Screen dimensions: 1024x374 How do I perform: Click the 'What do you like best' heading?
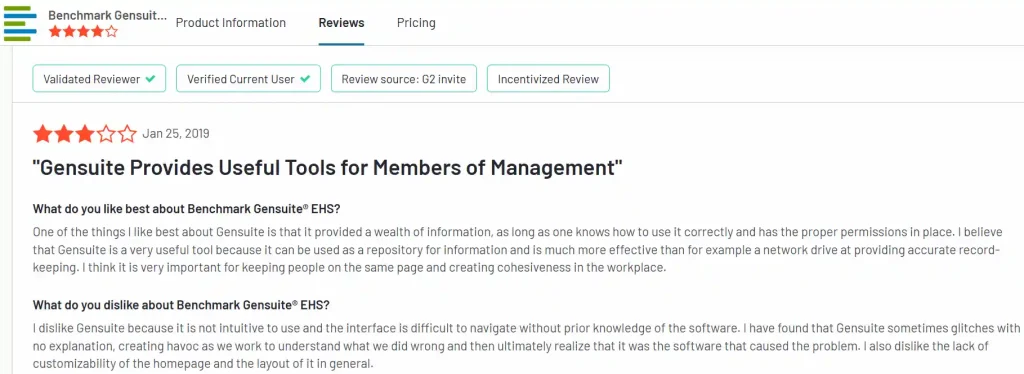(187, 210)
